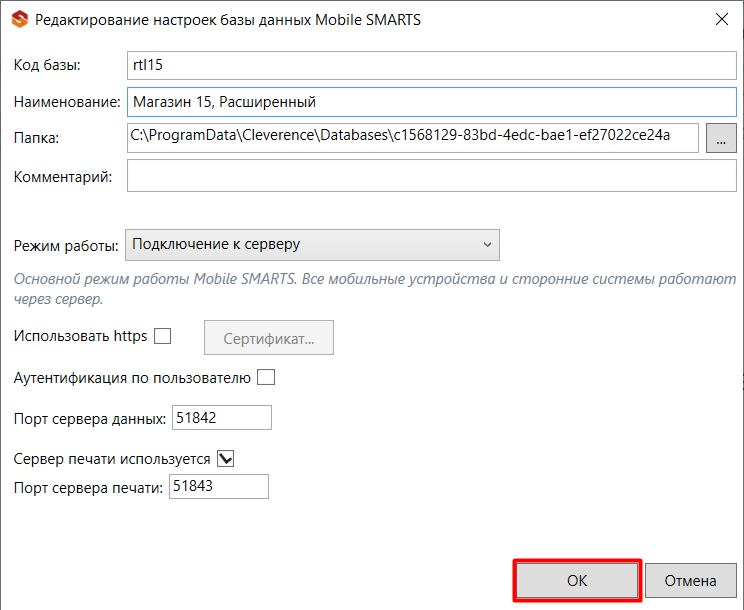
Task: Click the Код базы label
Action: coord(46,65)
